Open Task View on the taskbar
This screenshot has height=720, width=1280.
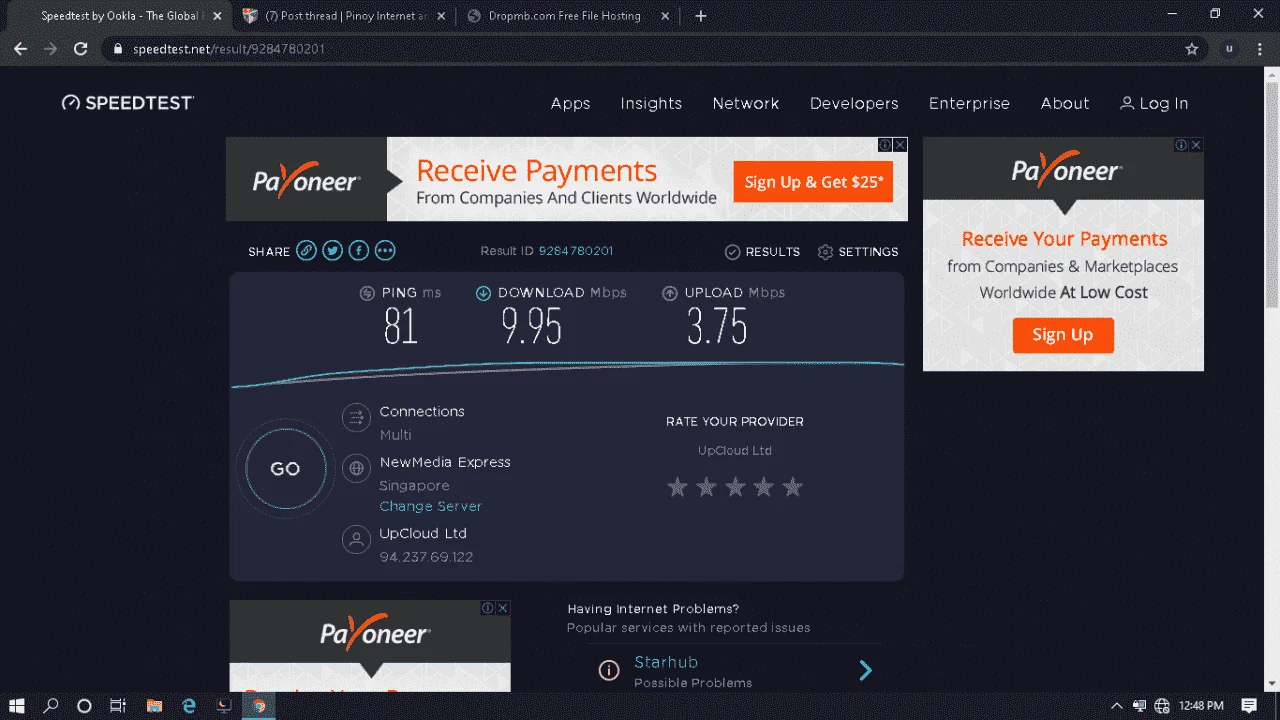coord(117,706)
